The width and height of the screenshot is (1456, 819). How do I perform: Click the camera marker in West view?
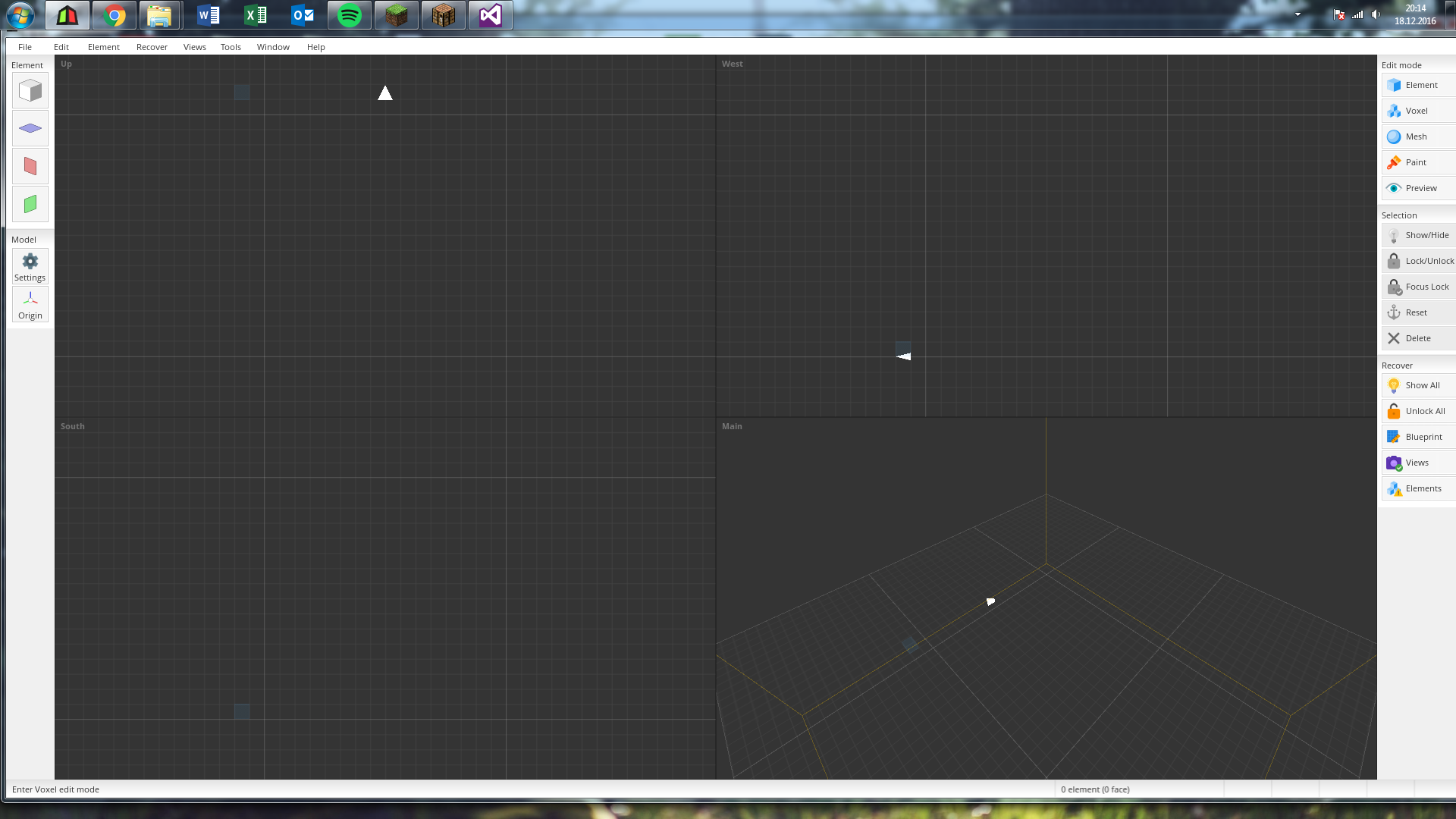[904, 356]
